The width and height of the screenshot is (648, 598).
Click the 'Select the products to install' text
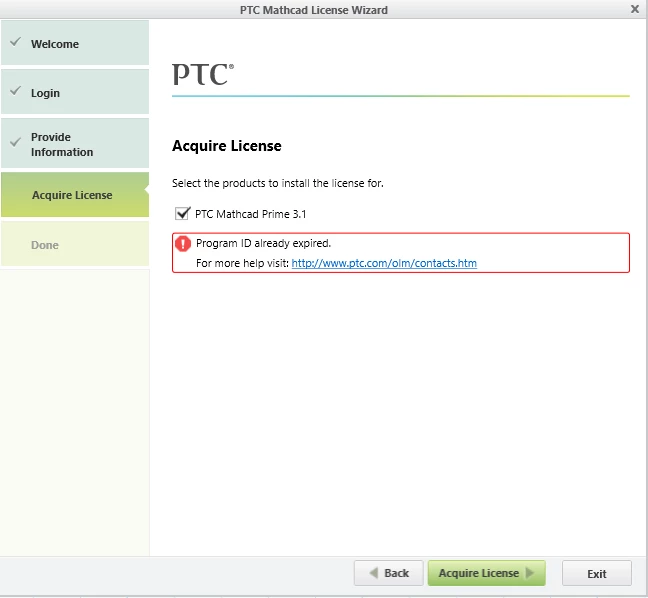point(278,183)
